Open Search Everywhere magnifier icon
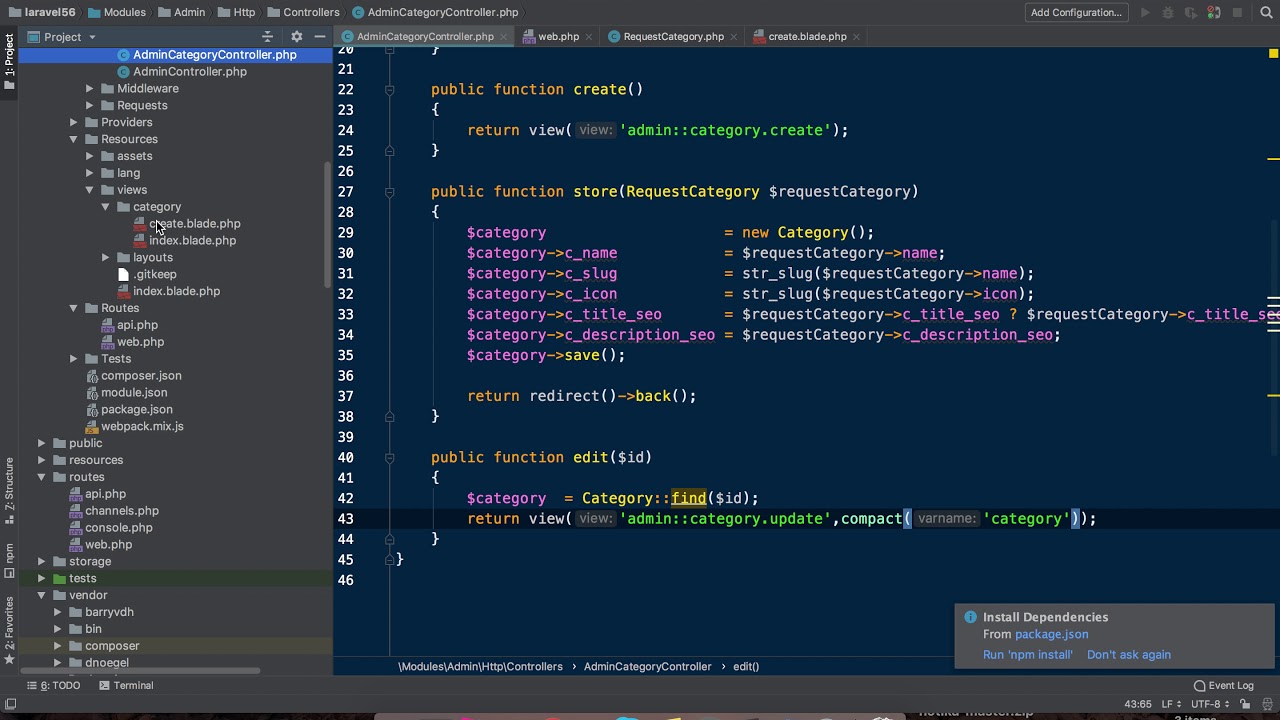The width and height of the screenshot is (1280, 720). 1266,12
